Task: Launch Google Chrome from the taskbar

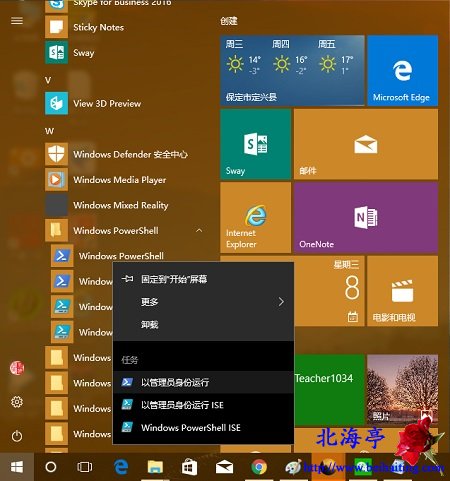Action: coord(259,467)
